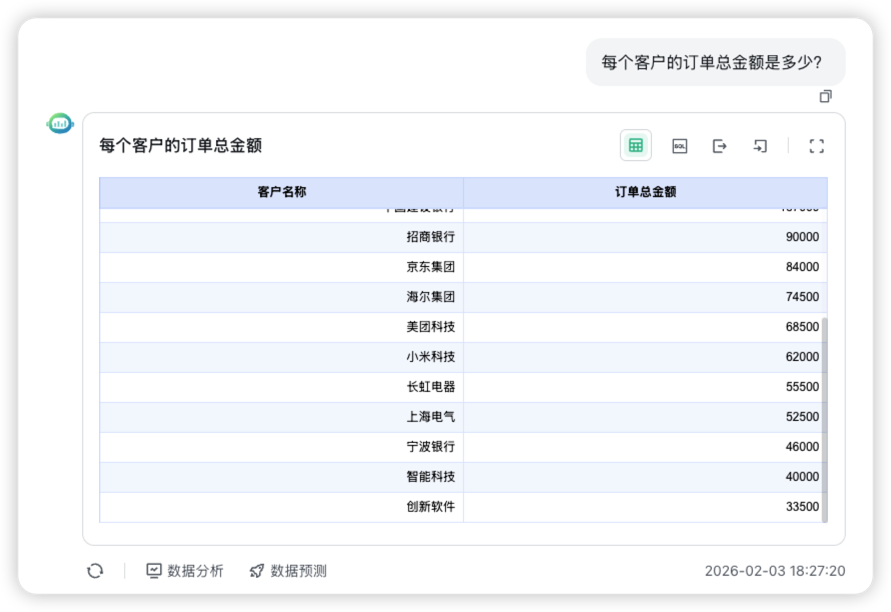Viewport: 891px width, 612px height.
Task: Select the 订单总金额 column header
Action: [643, 192]
